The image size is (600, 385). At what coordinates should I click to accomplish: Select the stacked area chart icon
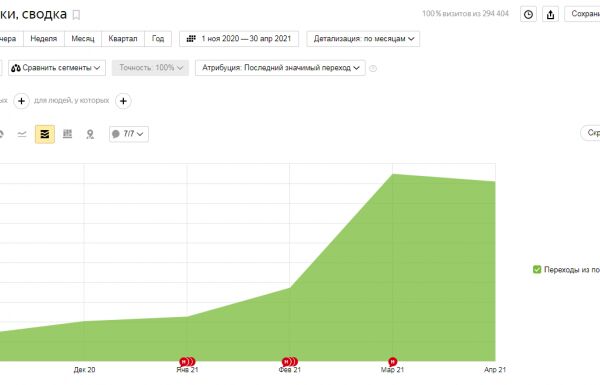(45, 134)
